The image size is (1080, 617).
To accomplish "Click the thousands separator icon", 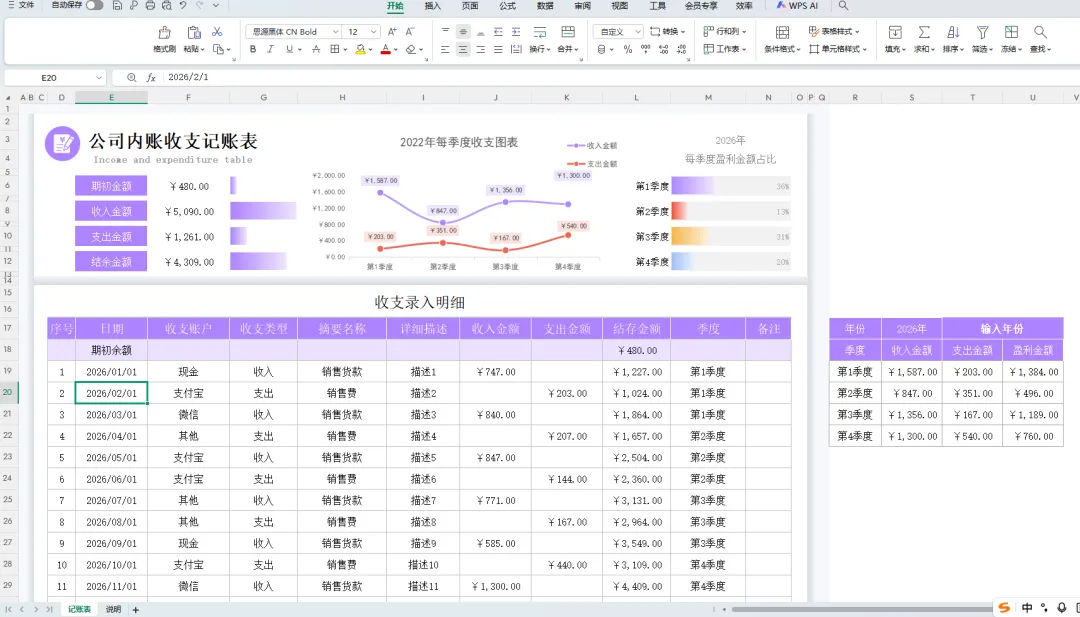I will (645, 50).
